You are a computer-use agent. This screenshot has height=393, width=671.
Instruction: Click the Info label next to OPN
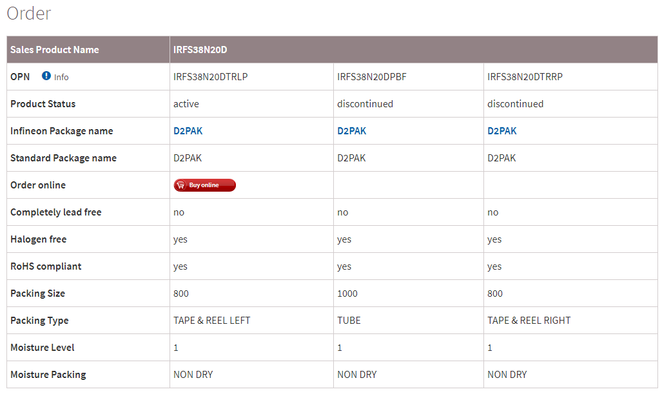(x=61, y=77)
